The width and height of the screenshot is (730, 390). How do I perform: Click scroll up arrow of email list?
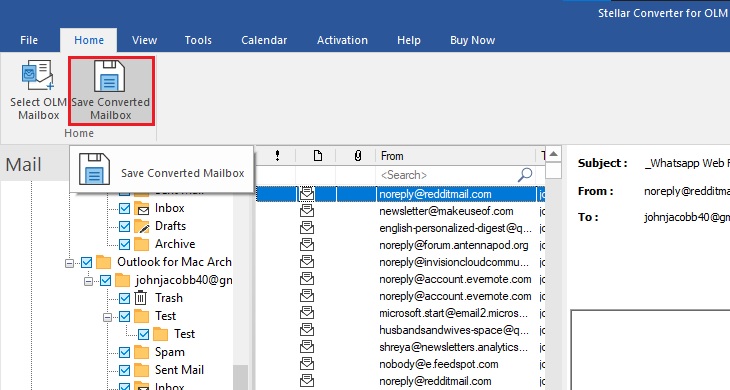[x=553, y=154]
